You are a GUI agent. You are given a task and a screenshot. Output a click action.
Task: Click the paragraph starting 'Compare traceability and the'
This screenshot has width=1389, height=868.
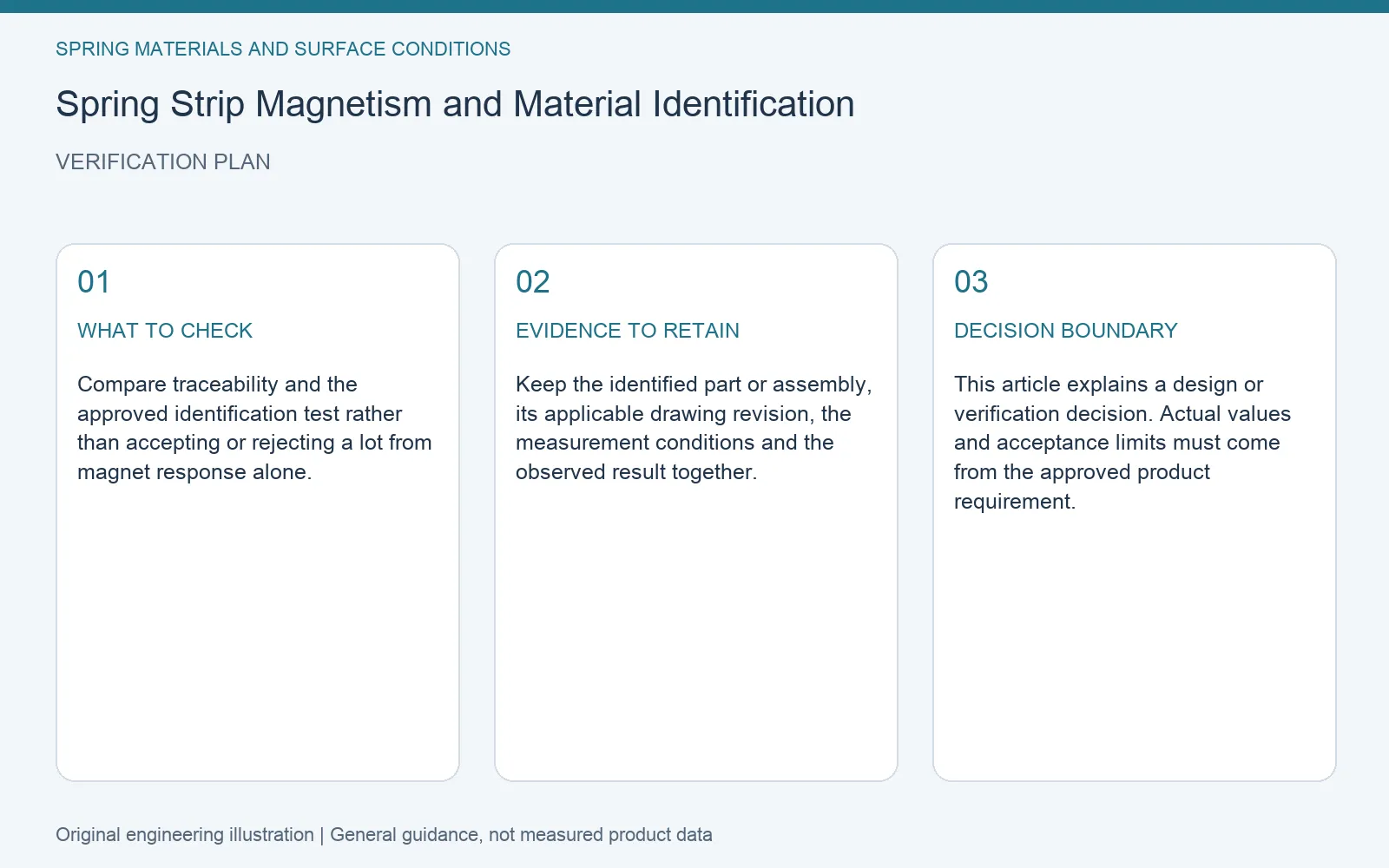pyautogui.click(x=254, y=428)
